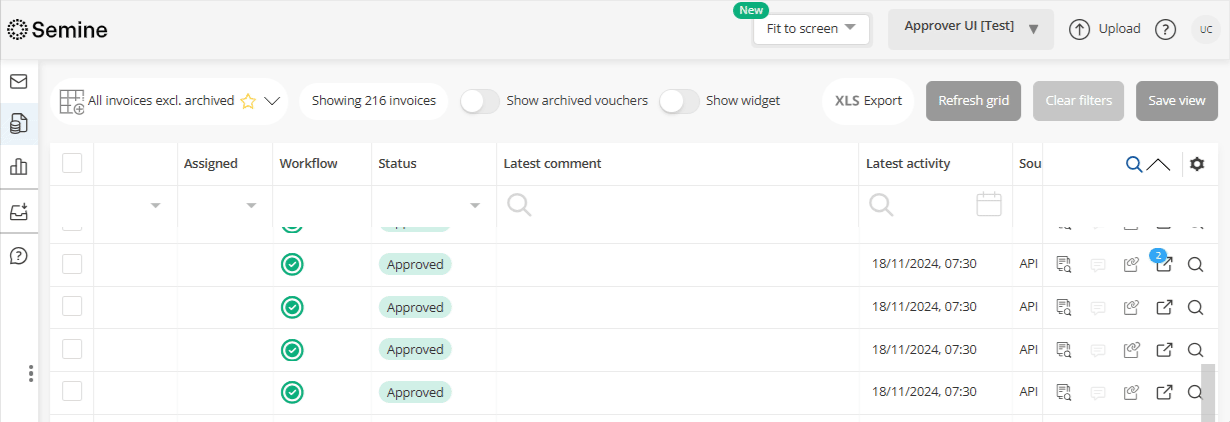This screenshot has height=422, width=1230.
Task: Click the help question mark in top bar
Action: click(1165, 29)
